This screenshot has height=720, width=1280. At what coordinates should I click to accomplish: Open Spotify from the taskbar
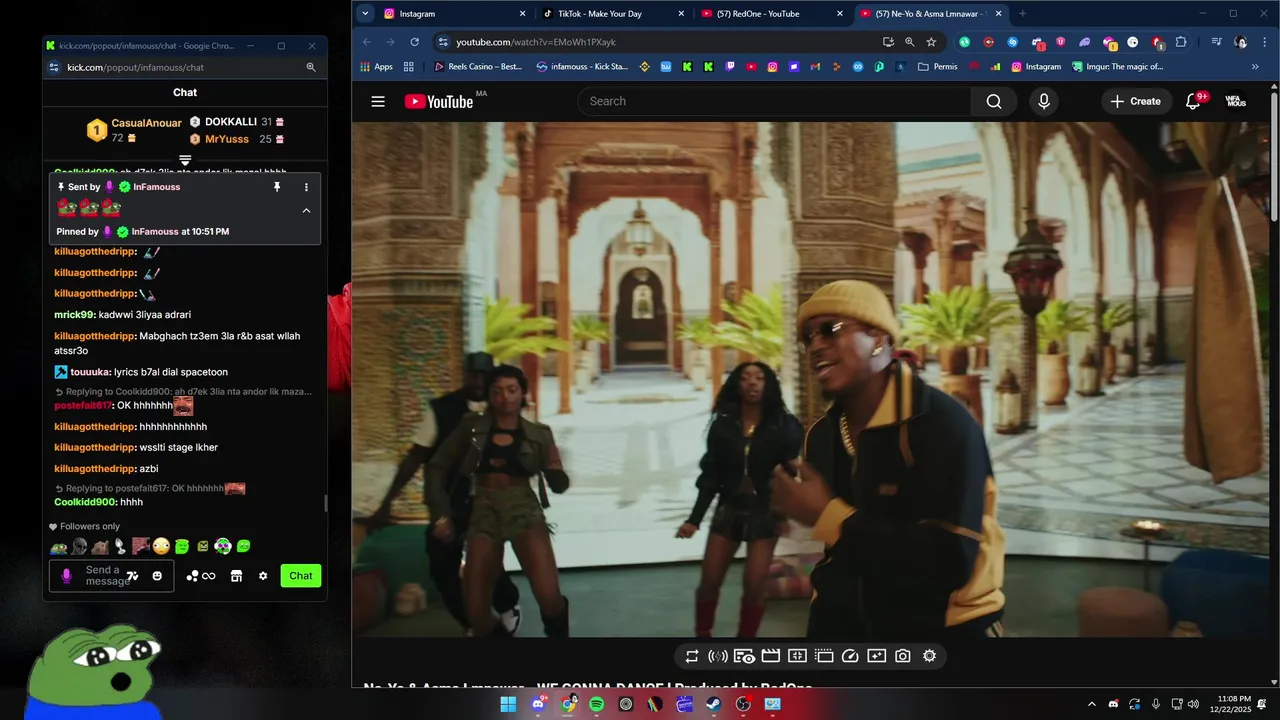click(x=597, y=704)
